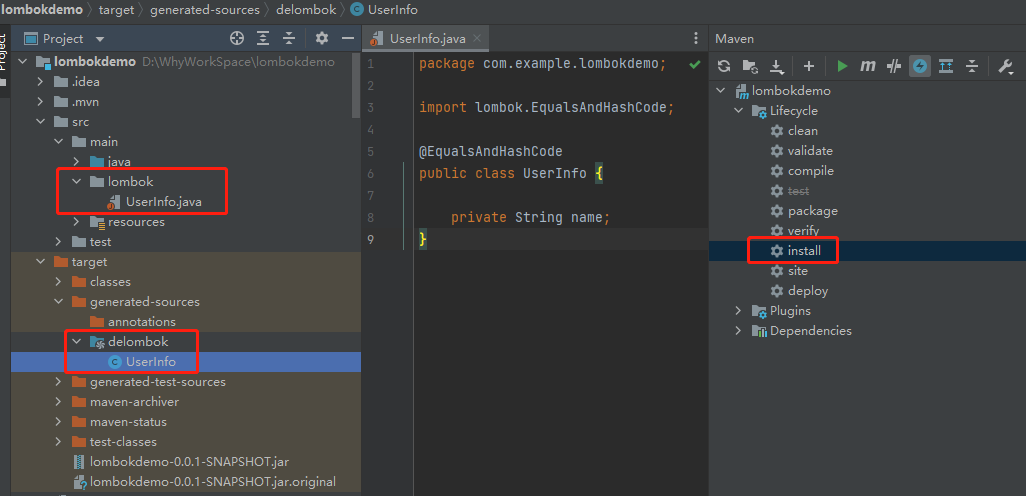The height and width of the screenshot is (496, 1026).
Task: Select the UserInfo.java editor tab
Action: pyautogui.click(x=425, y=38)
